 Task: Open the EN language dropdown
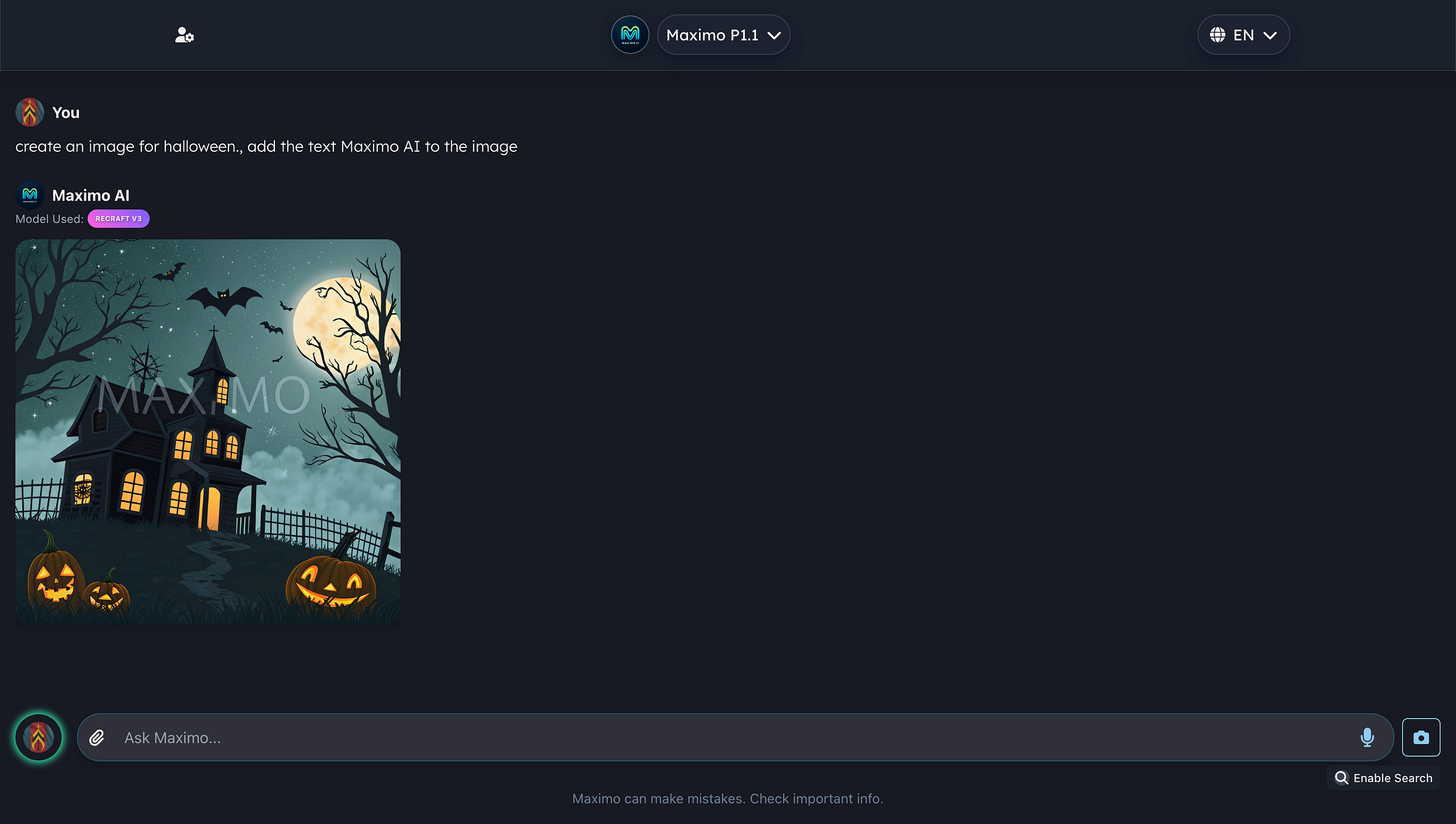(x=1243, y=35)
